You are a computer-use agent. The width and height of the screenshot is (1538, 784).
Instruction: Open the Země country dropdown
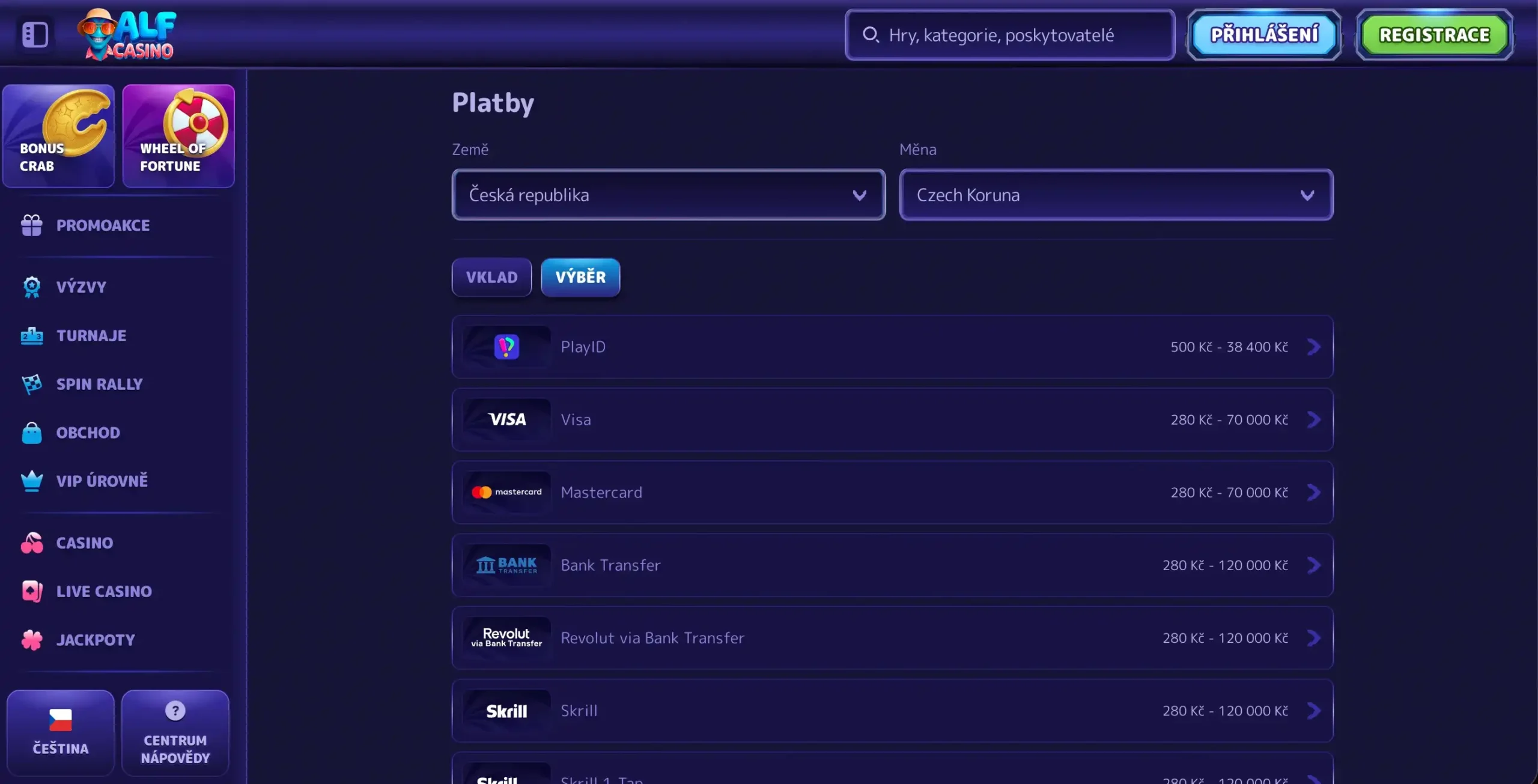pyautogui.click(x=668, y=195)
